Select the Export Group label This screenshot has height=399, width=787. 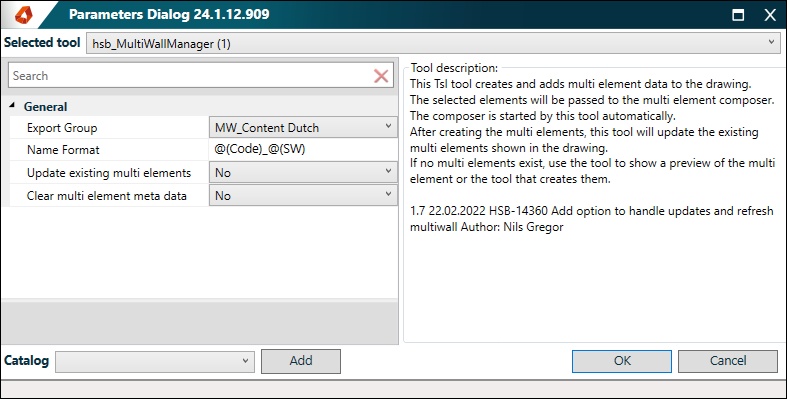click(x=62, y=128)
